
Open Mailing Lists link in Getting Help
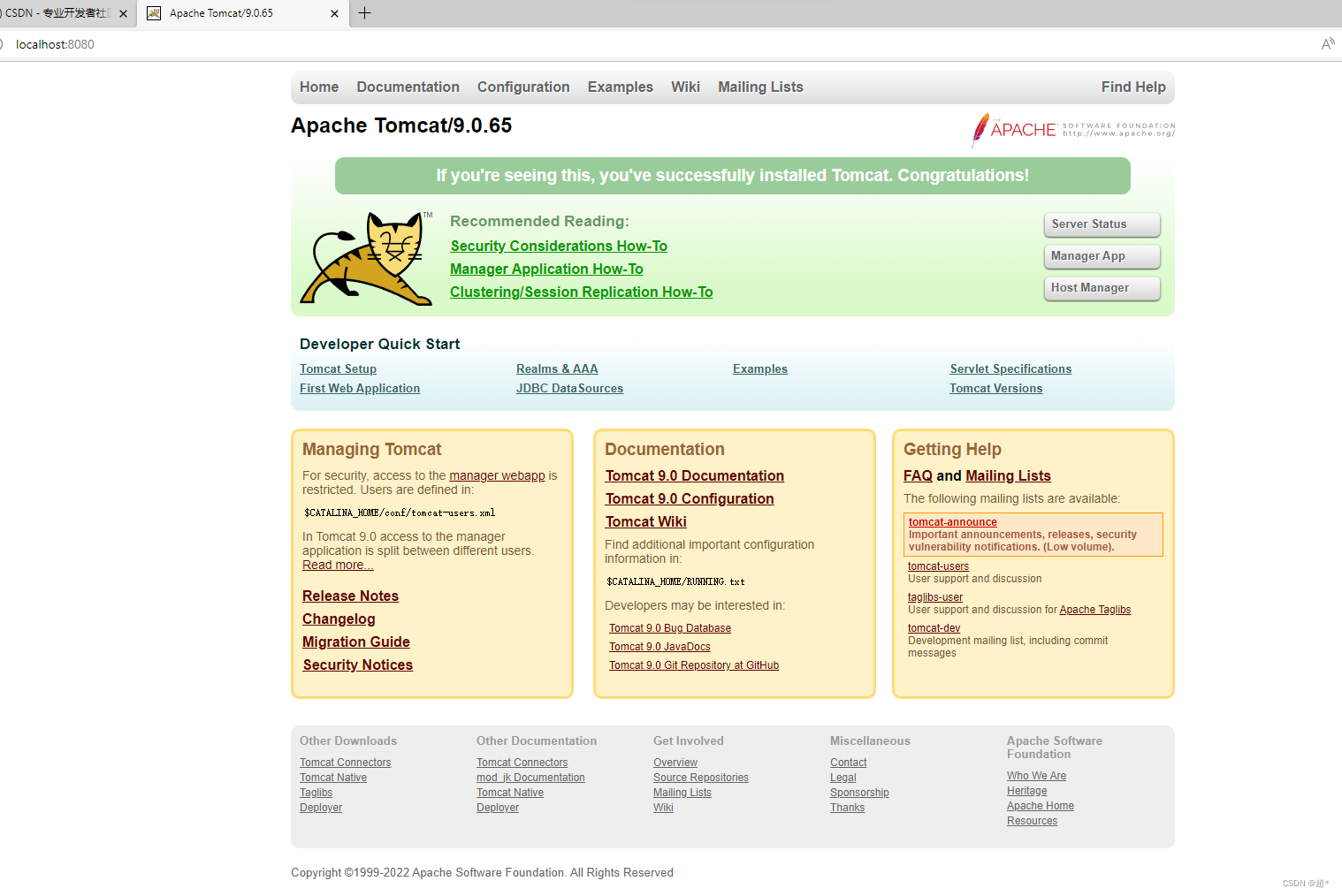[x=1008, y=475]
